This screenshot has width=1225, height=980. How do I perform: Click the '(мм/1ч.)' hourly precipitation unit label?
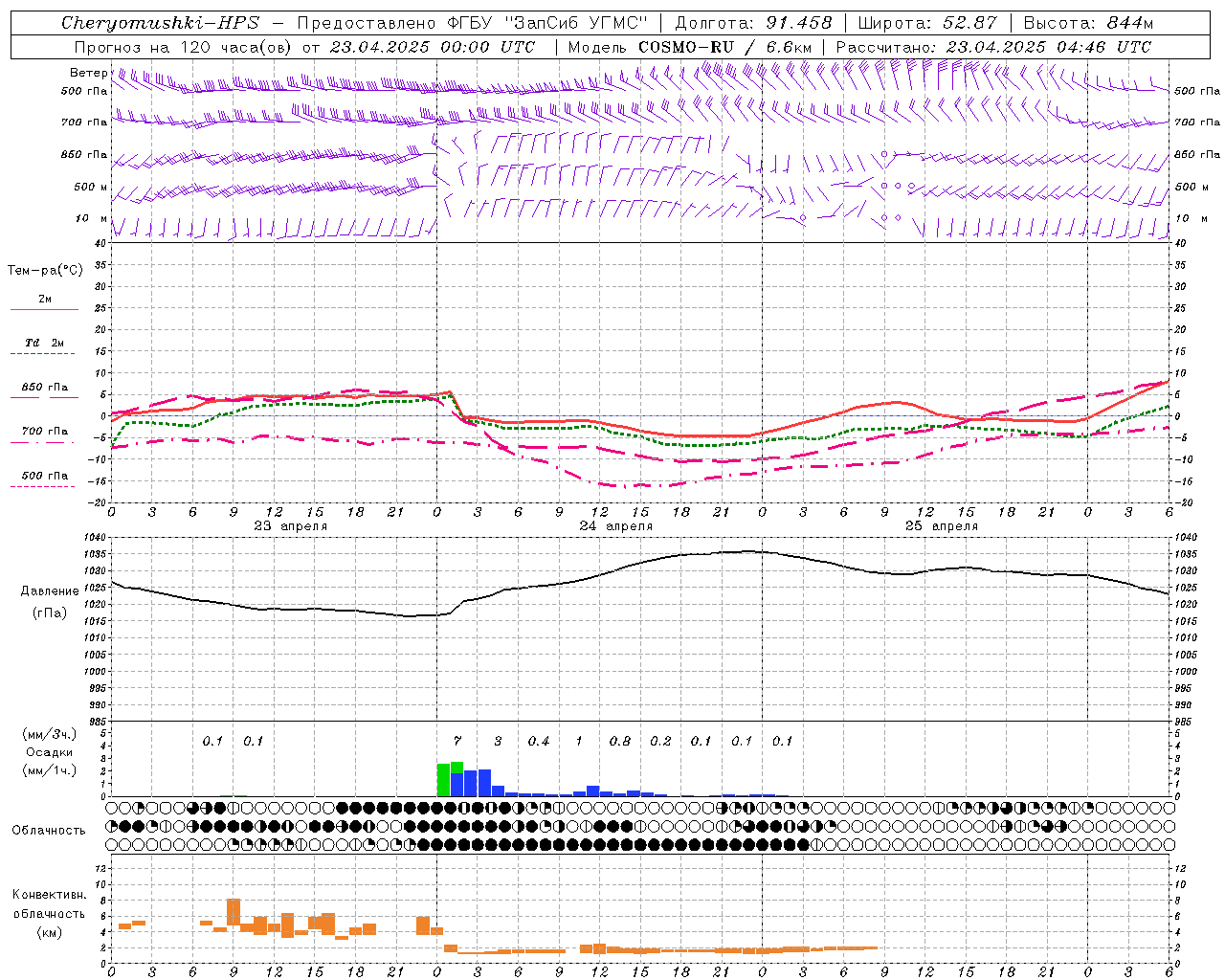pos(50,770)
